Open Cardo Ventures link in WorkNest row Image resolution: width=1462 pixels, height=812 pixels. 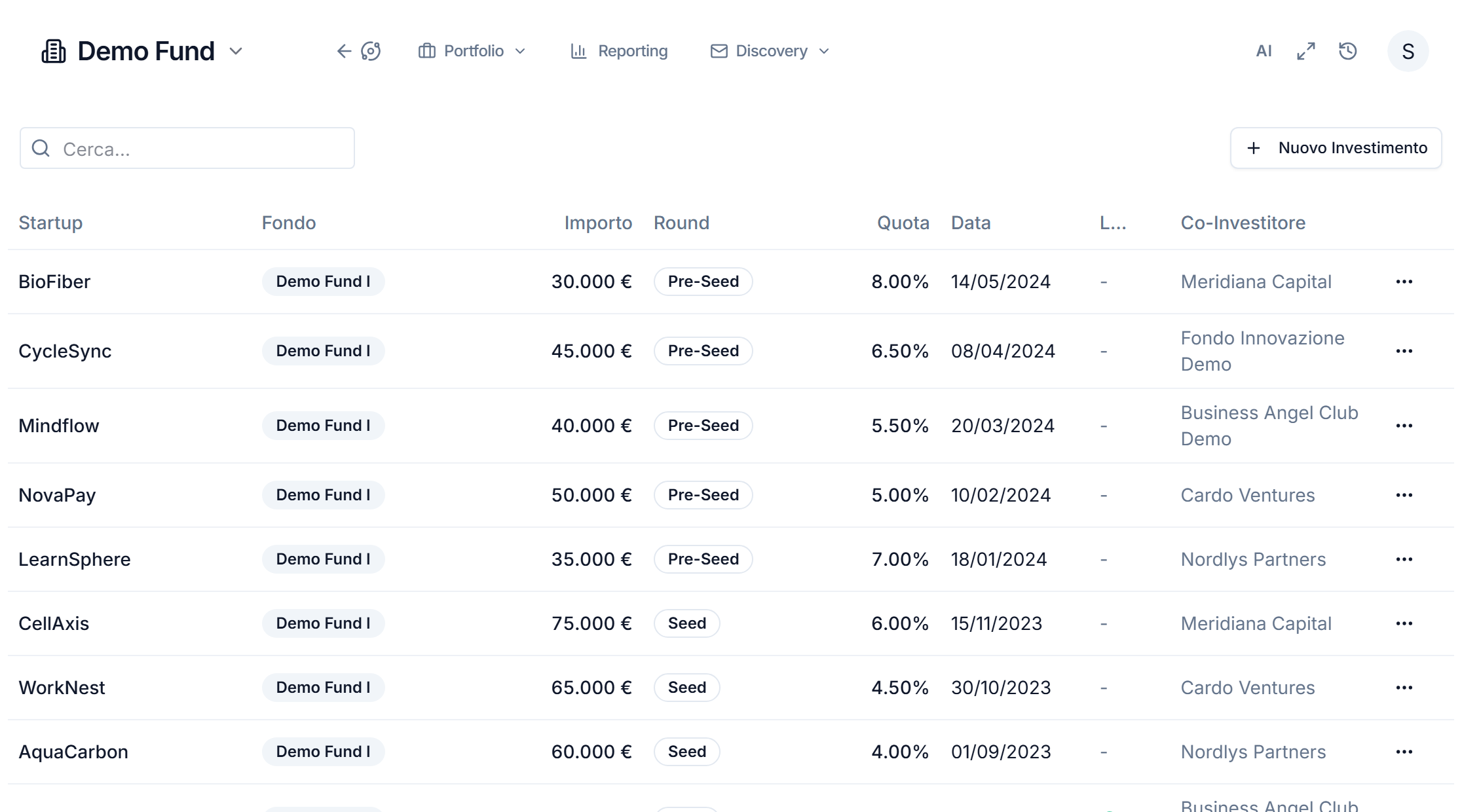tap(1248, 688)
